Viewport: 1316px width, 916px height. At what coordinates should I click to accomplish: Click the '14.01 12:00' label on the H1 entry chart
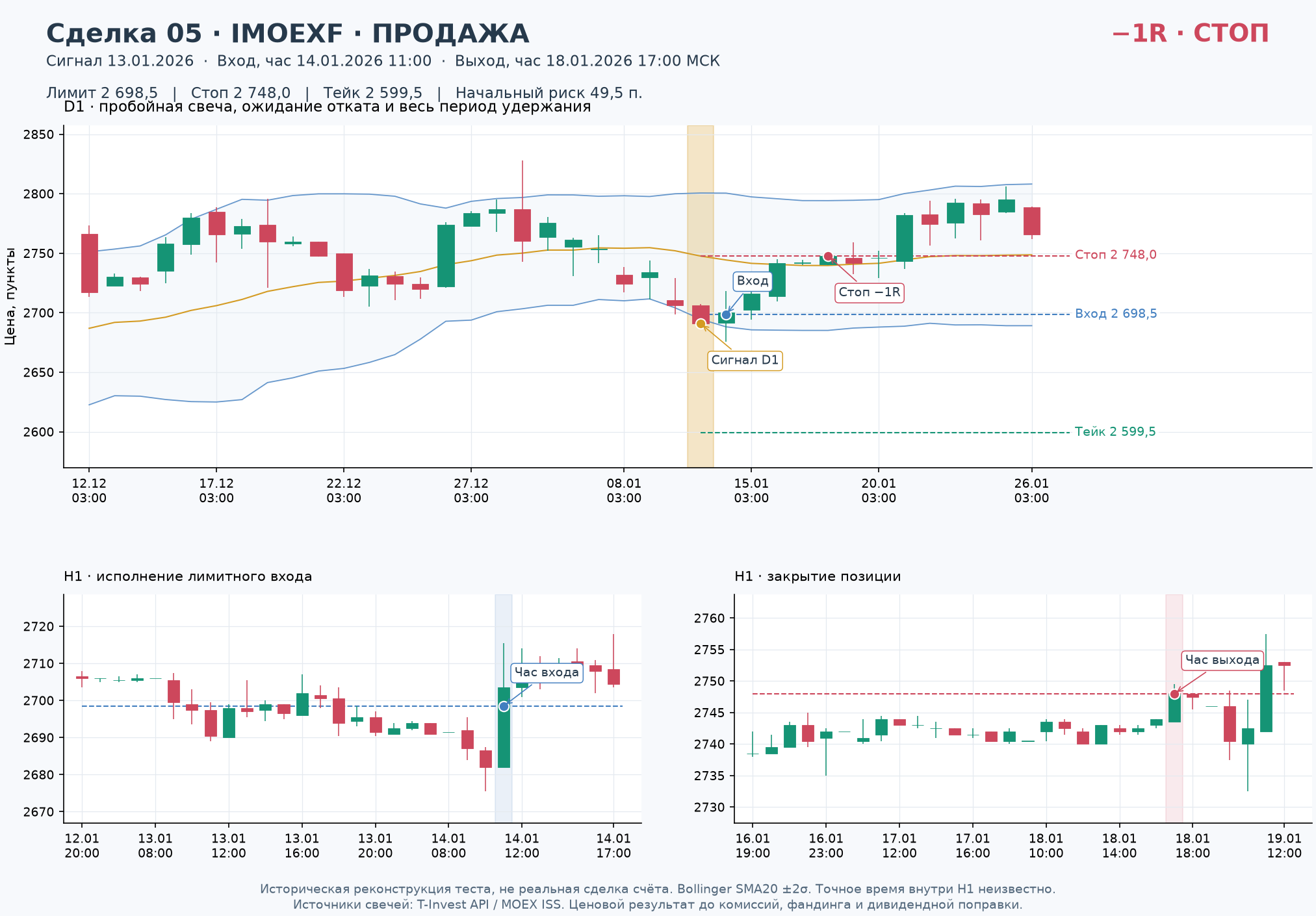click(x=522, y=846)
